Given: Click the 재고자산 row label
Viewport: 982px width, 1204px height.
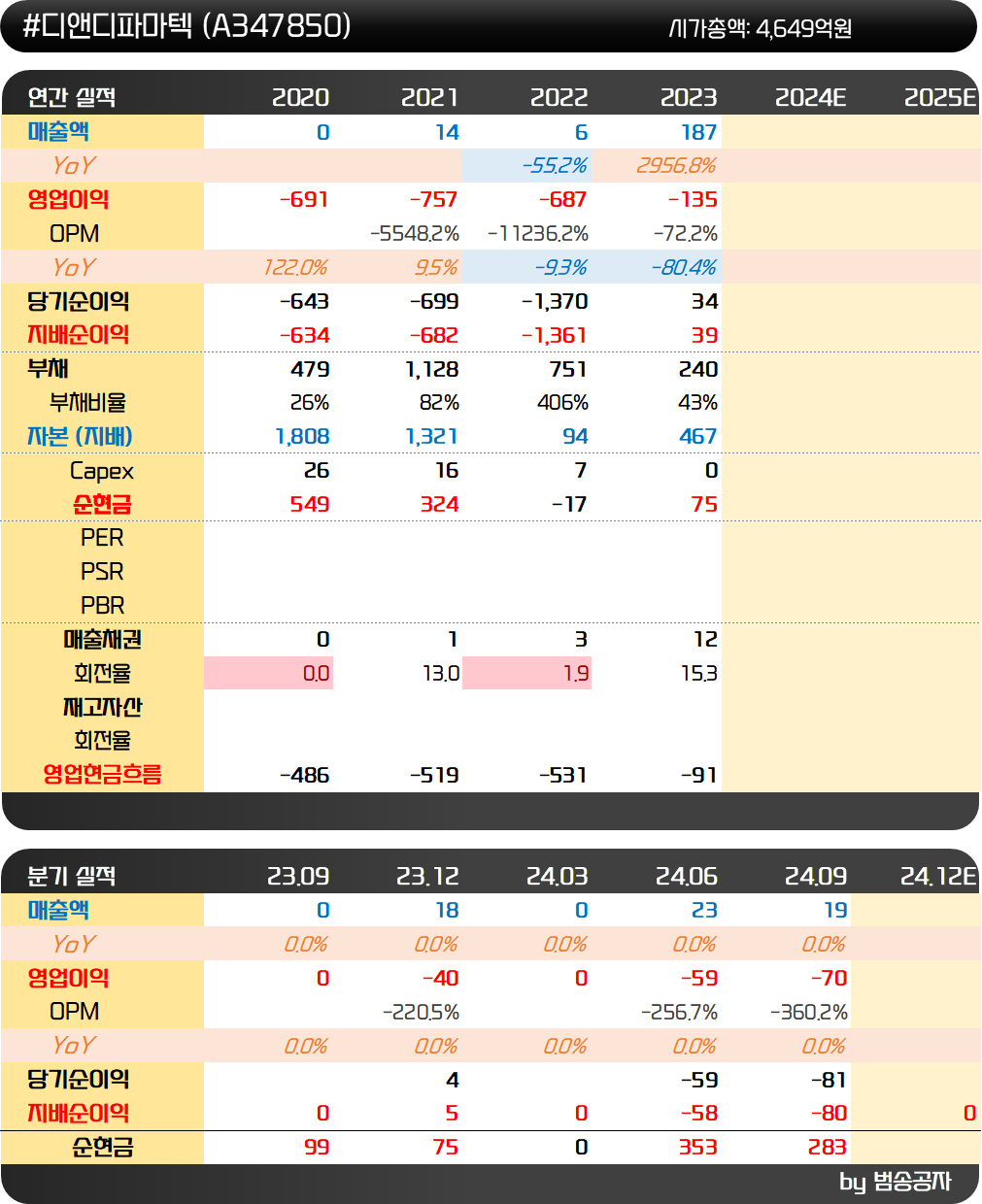Looking at the screenshot, I should pos(102,707).
